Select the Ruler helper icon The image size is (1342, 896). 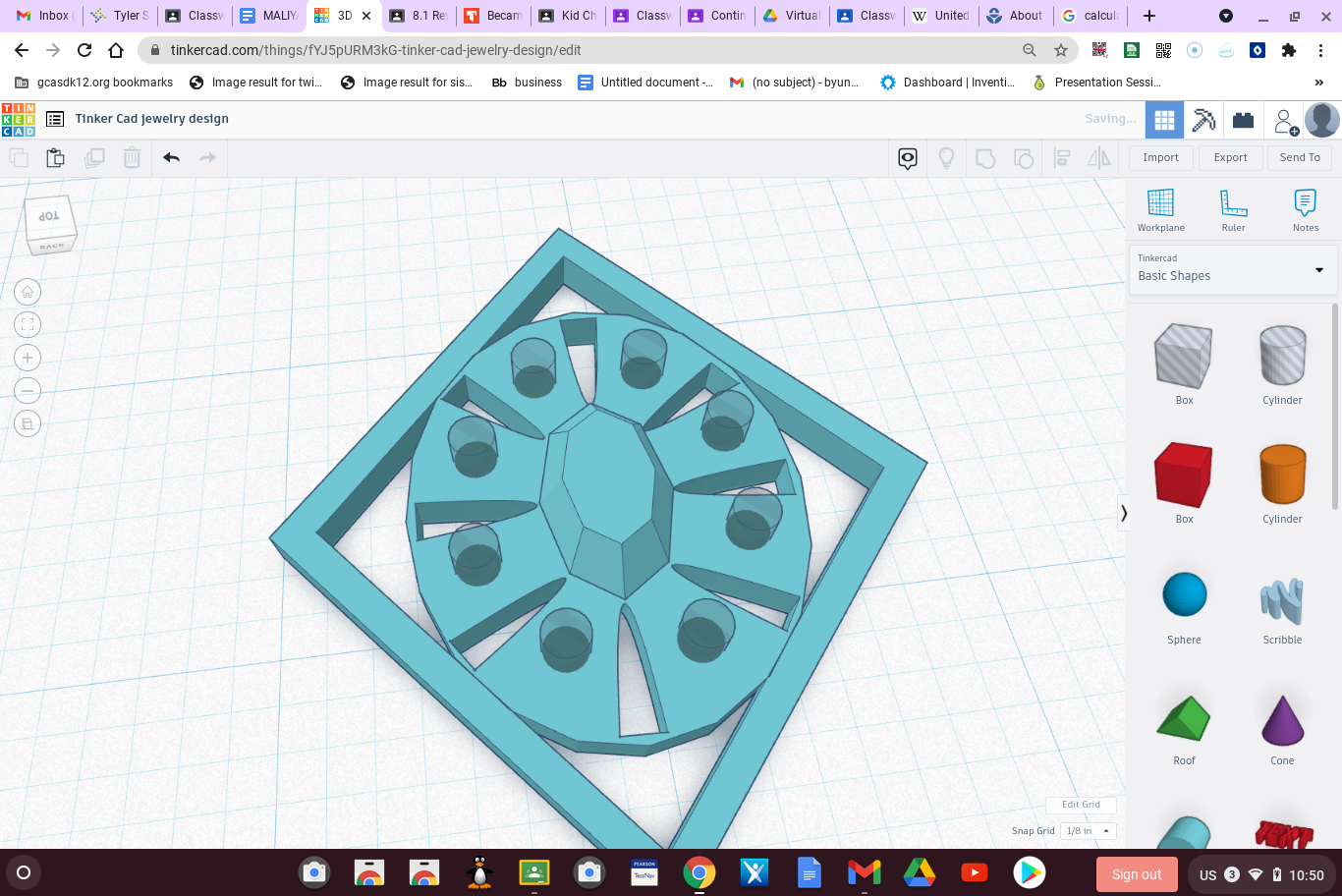pyautogui.click(x=1233, y=204)
